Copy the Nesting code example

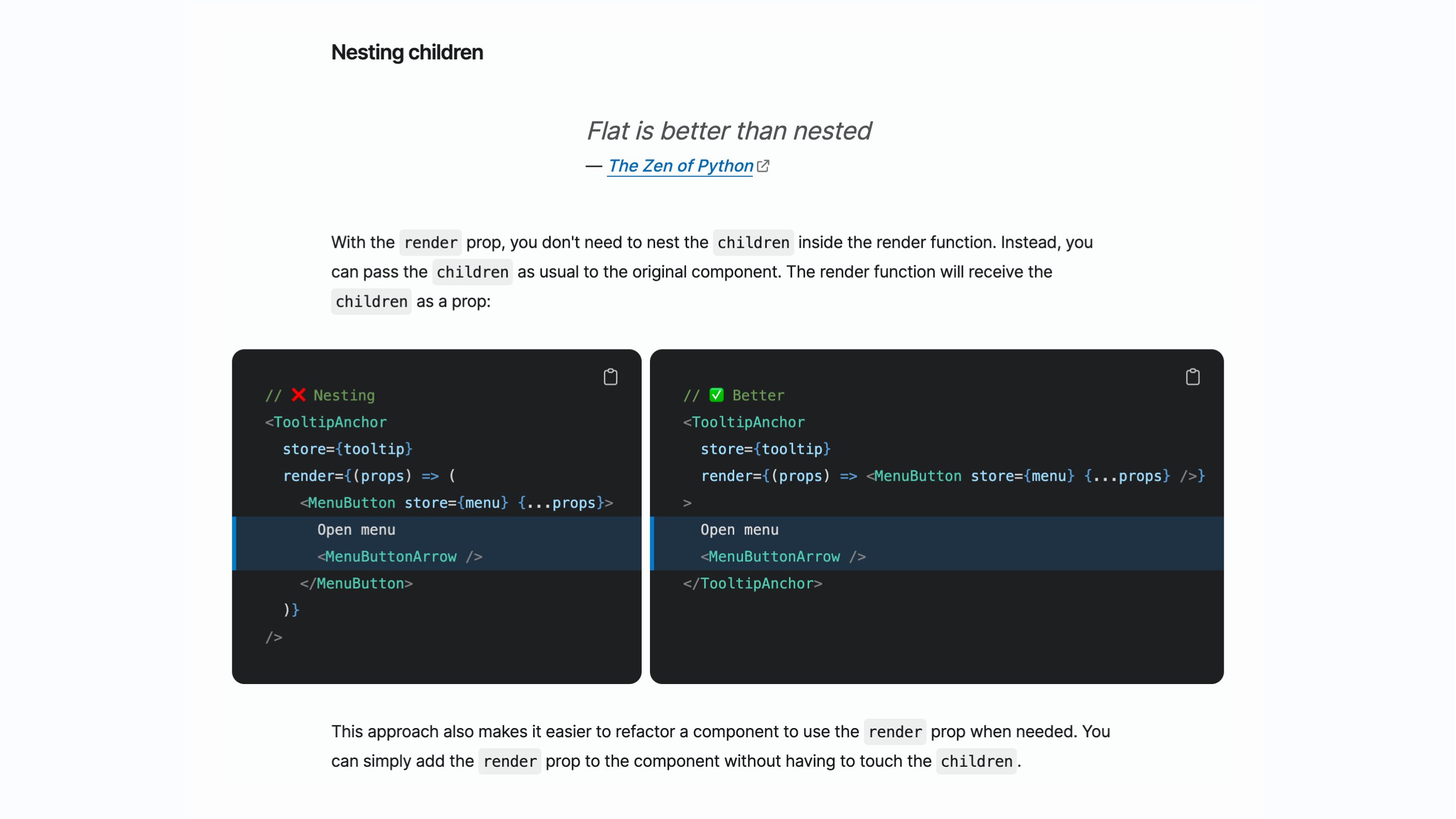(611, 377)
